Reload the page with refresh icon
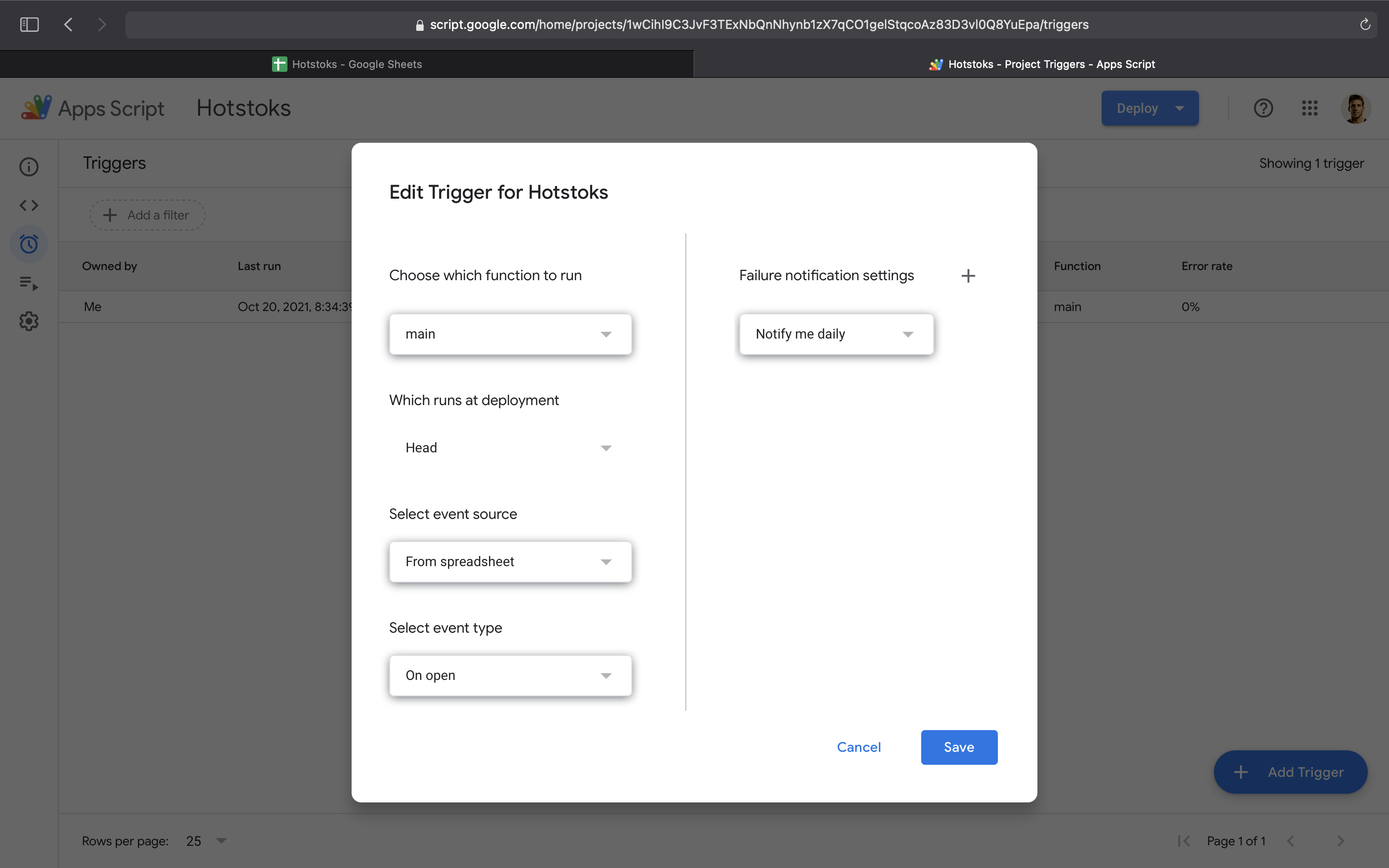This screenshot has height=868, width=1389. (x=1365, y=24)
